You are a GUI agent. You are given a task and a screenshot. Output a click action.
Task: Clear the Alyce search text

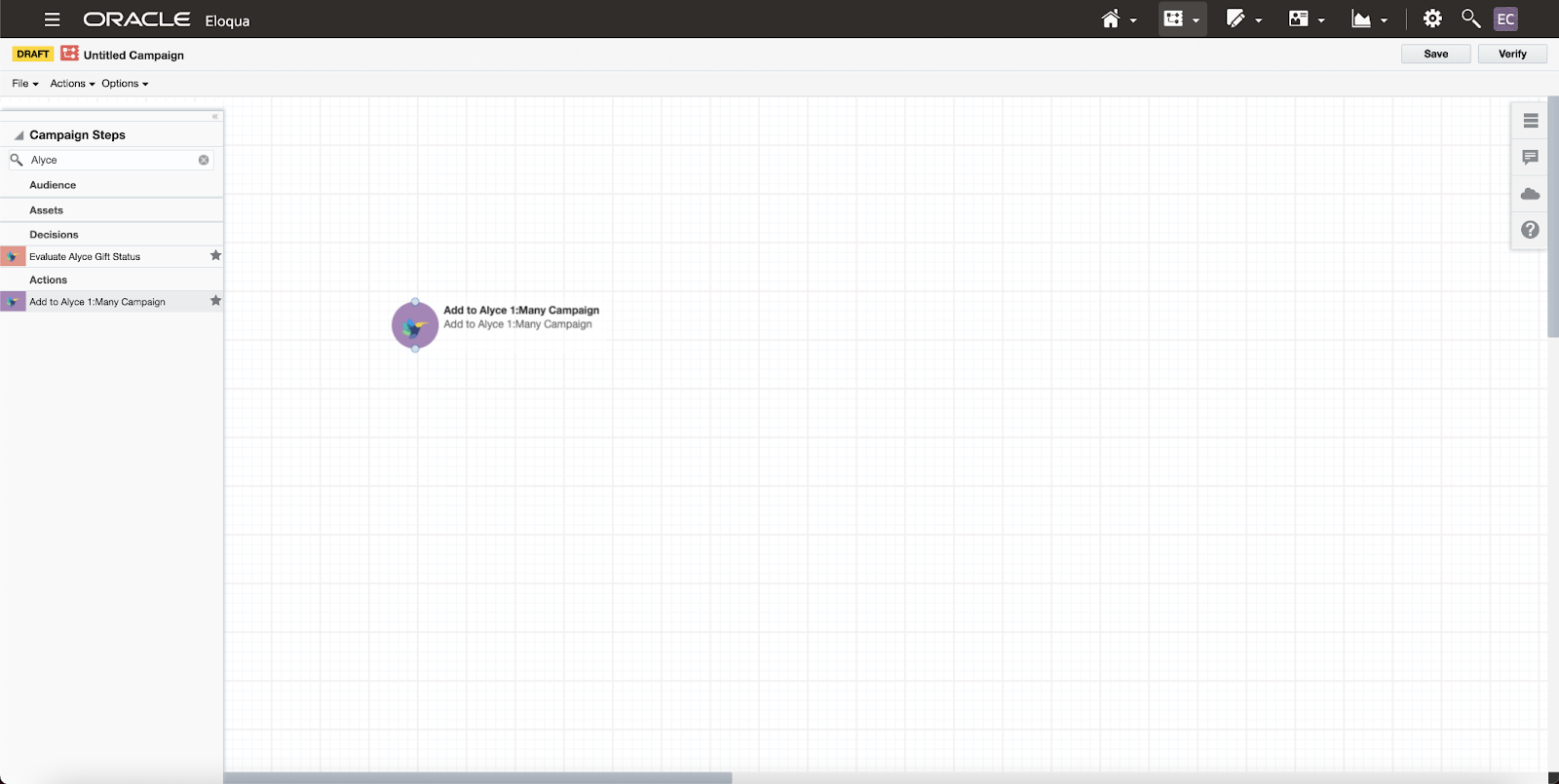click(204, 160)
